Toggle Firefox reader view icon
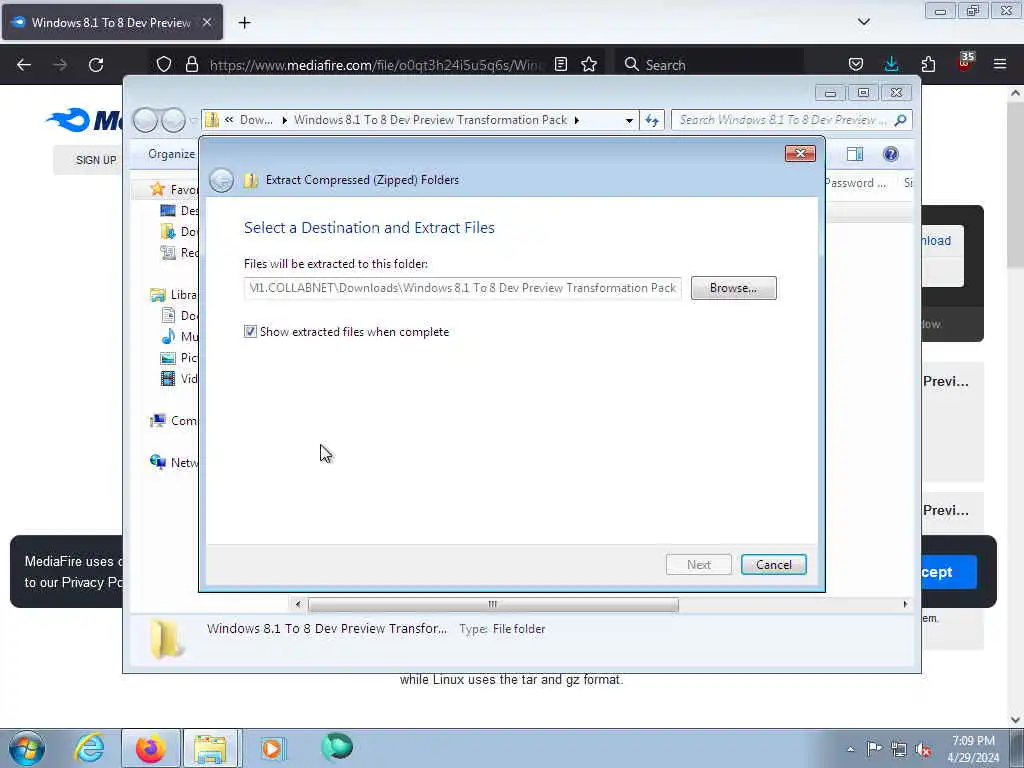The image size is (1024, 768). coord(560,64)
